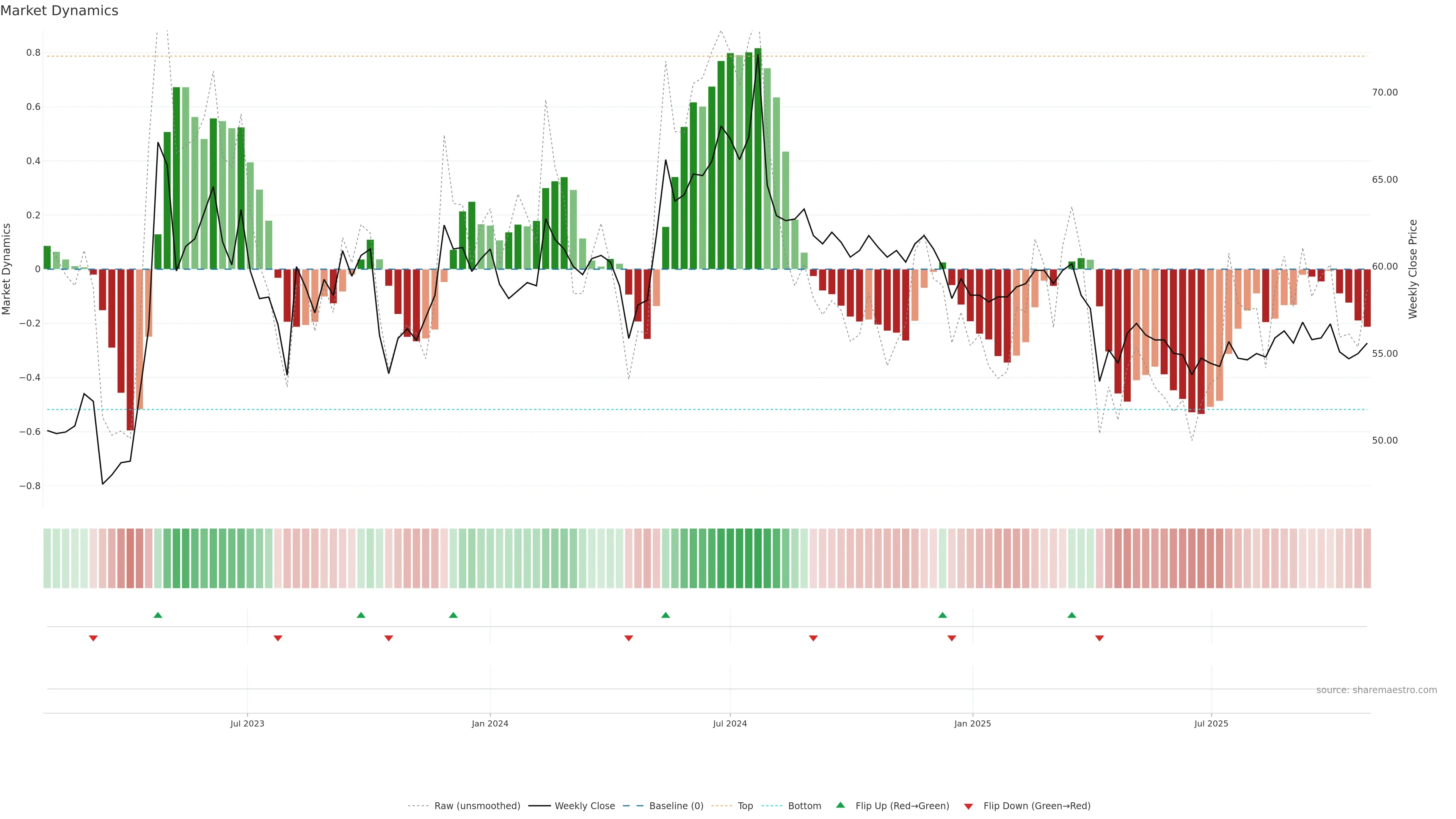Click the Weekly Close Price axis title
Viewport: 1456px width, 819px height.
pos(1413,269)
